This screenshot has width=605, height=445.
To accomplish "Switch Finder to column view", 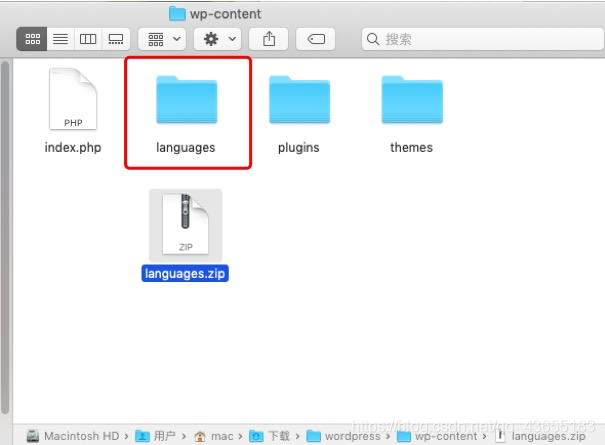I will pos(88,39).
